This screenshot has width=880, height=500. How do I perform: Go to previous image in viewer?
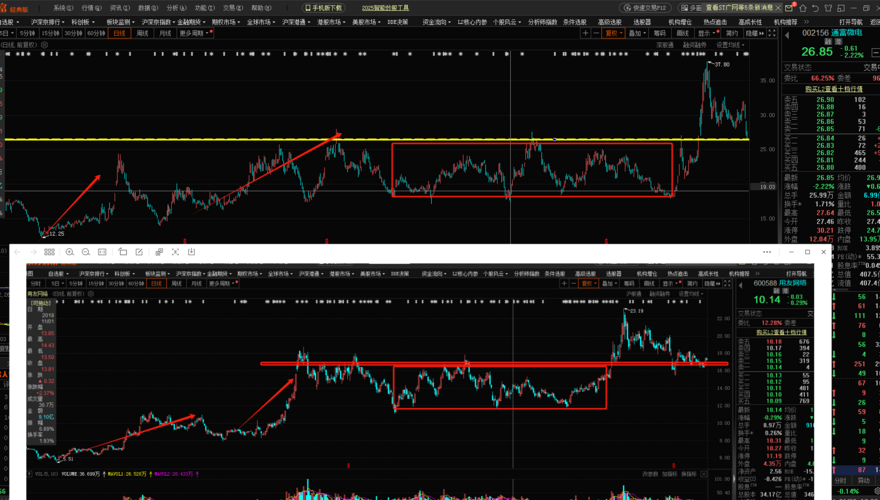click(x=17, y=252)
